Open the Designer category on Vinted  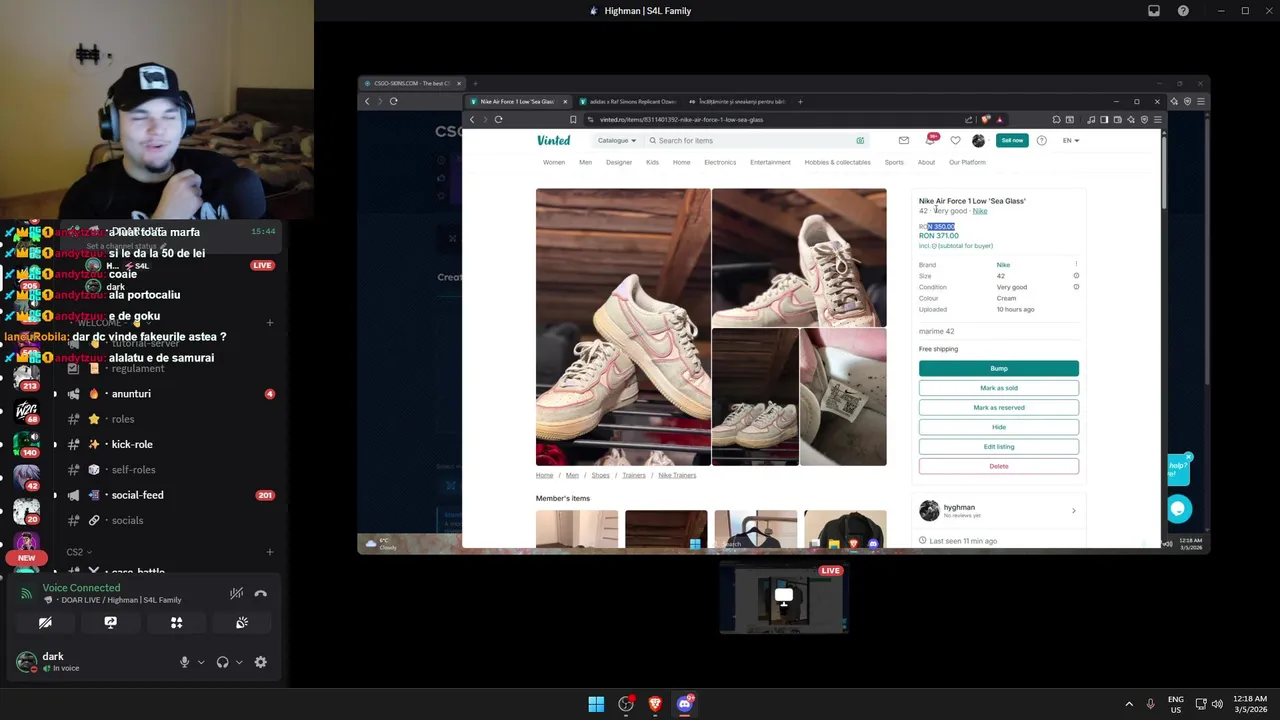point(619,162)
